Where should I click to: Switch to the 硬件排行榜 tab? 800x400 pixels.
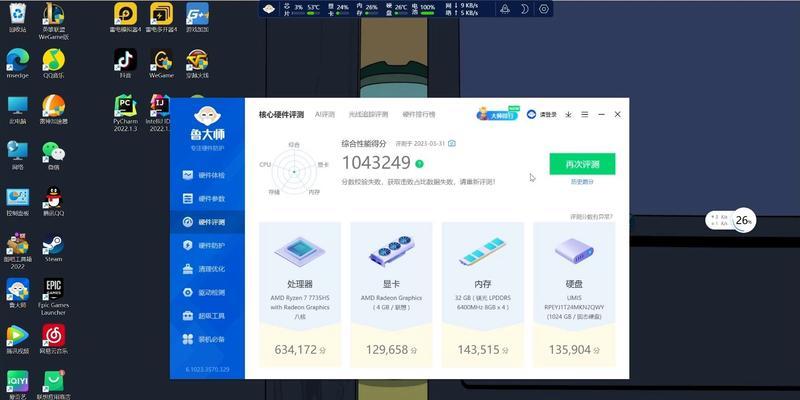coord(419,115)
